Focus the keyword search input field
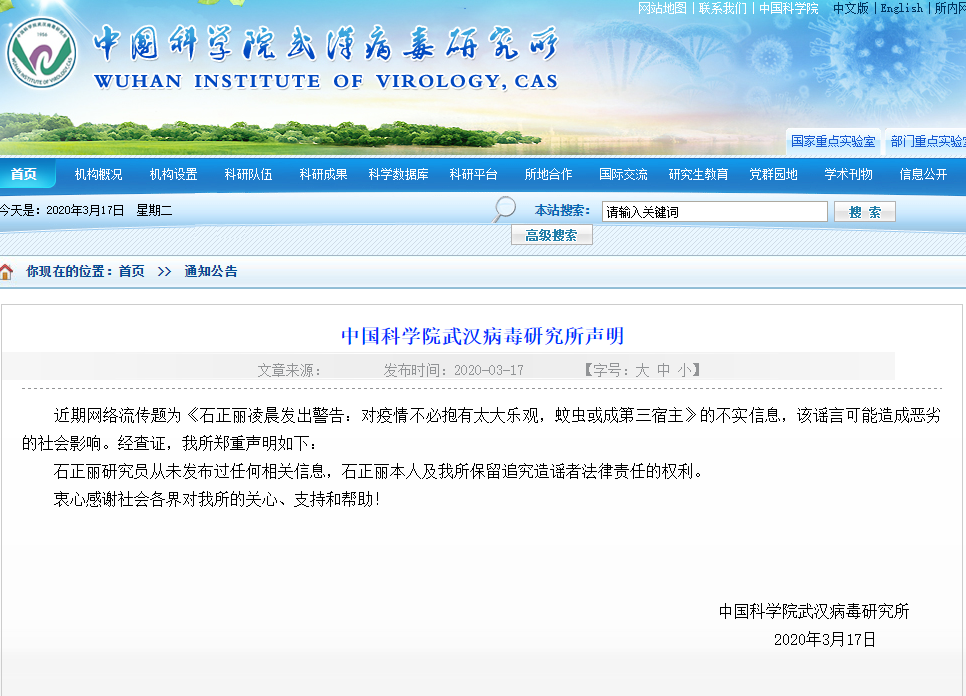The width and height of the screenshot is (966, 696). [715, 212]
